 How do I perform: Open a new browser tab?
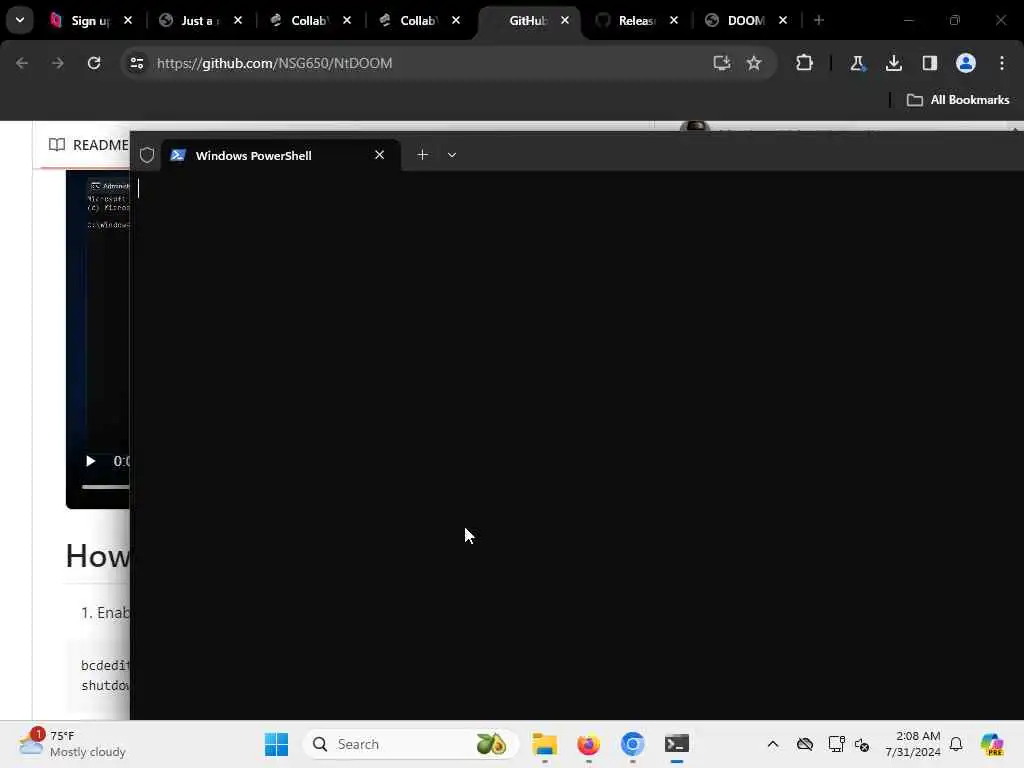click(819, 20)
